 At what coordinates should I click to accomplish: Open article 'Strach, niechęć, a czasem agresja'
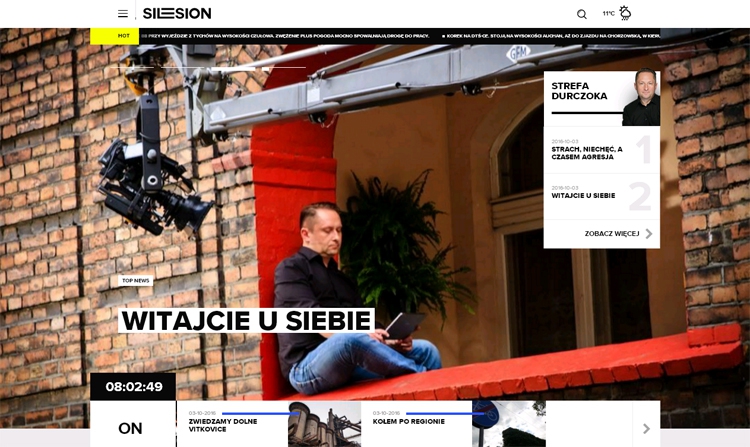point(587,153)
